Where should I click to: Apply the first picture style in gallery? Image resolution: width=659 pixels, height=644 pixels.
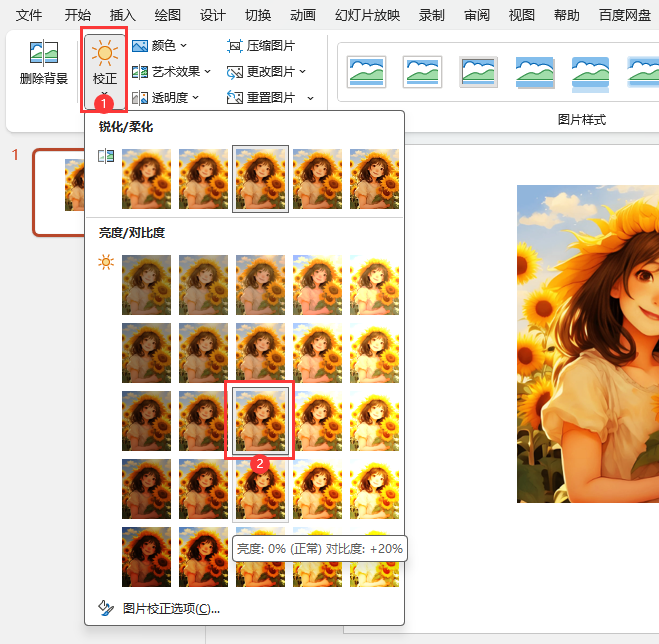366,72
